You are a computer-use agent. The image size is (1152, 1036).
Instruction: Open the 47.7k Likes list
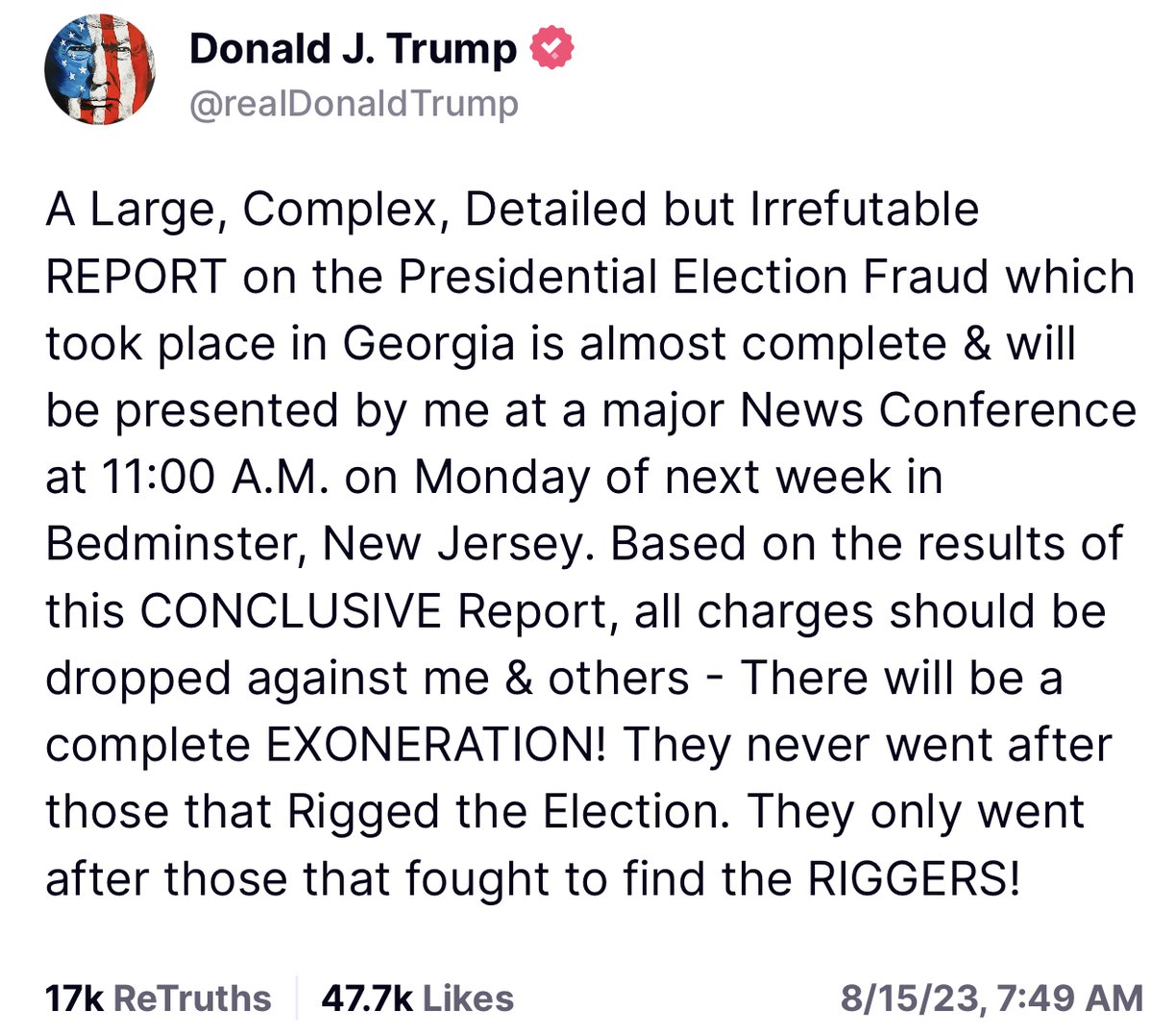click(417, 998)
